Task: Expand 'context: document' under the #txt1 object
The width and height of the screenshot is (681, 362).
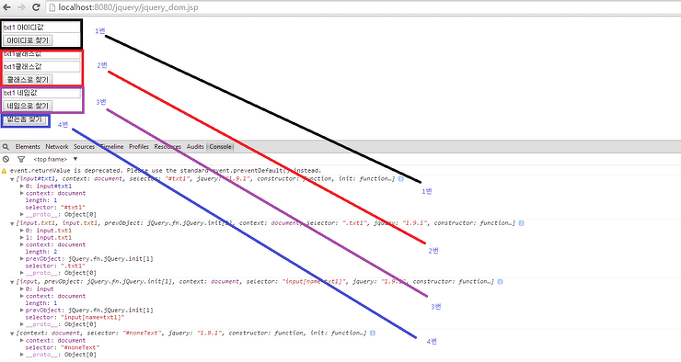Action: click(x=22, y=193)
